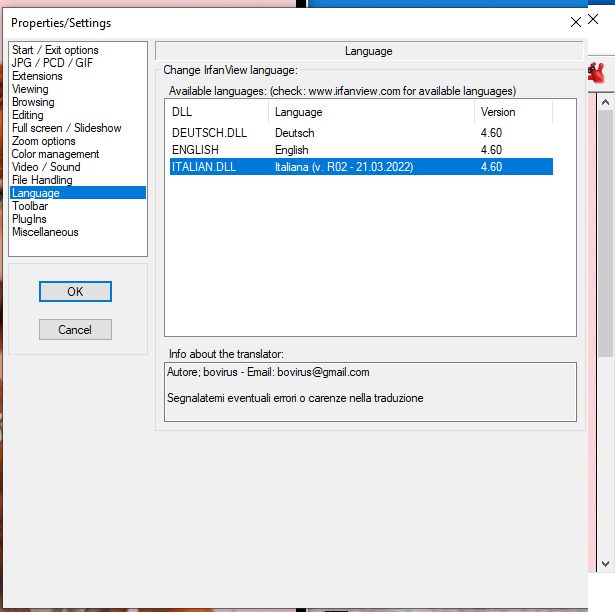
Task: Open Start / Exit options settings
Action: point(55,50)
